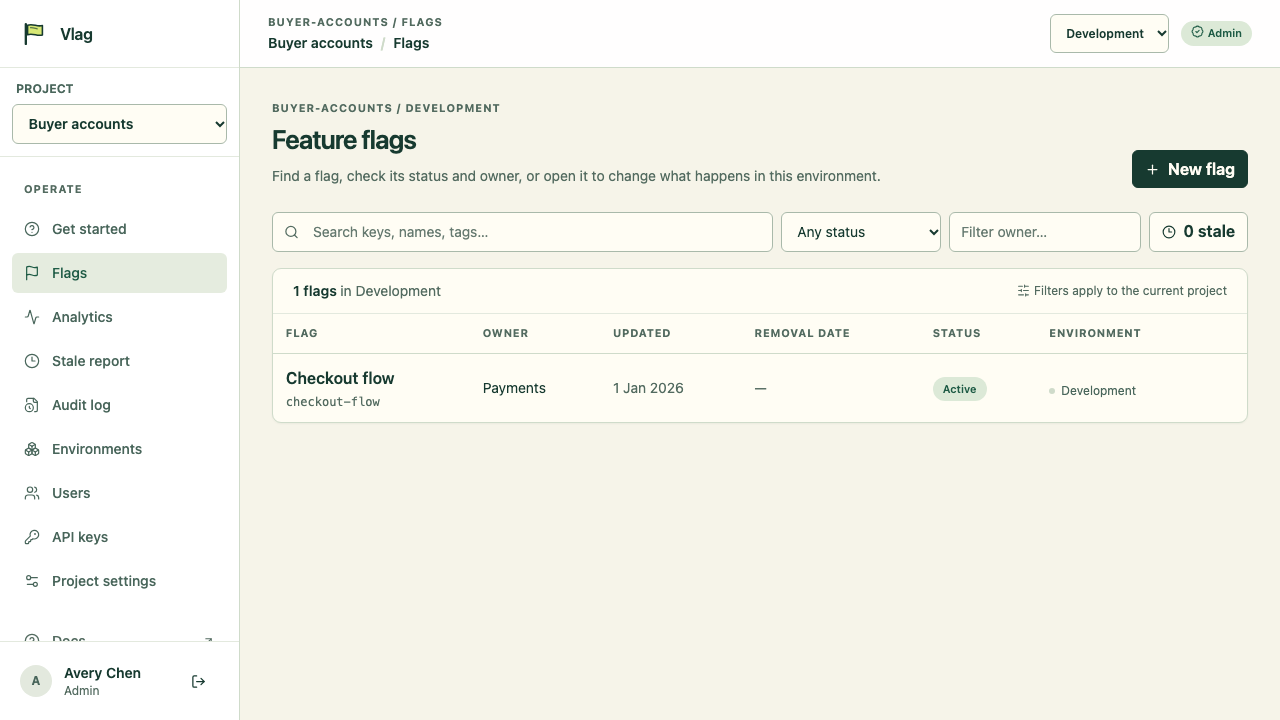Click the filter icon beside Filters apply text

coord(1023,291)
